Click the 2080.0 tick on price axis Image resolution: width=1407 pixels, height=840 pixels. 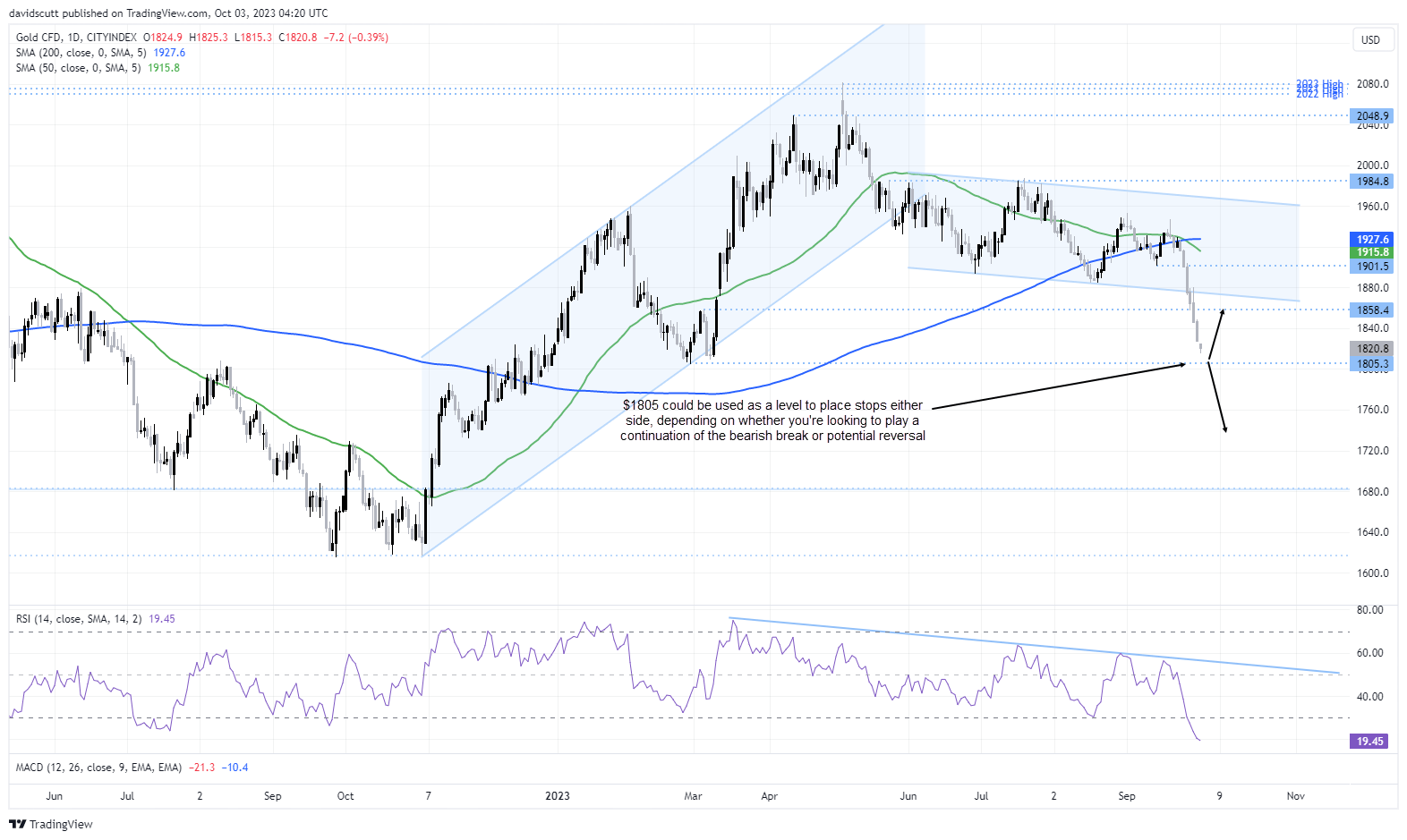click(x=1372, y=84)
